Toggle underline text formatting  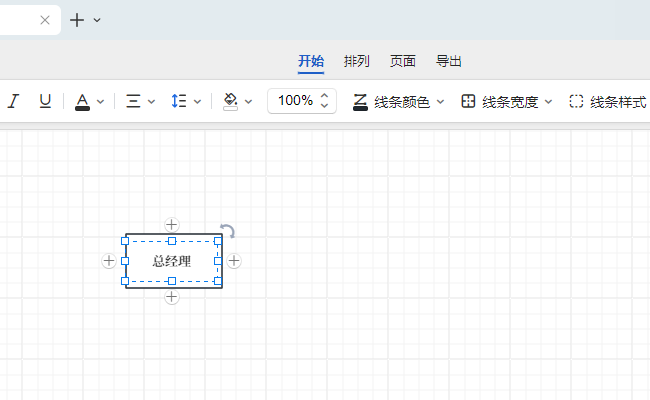pyautogui.click(x=45, y=101)
